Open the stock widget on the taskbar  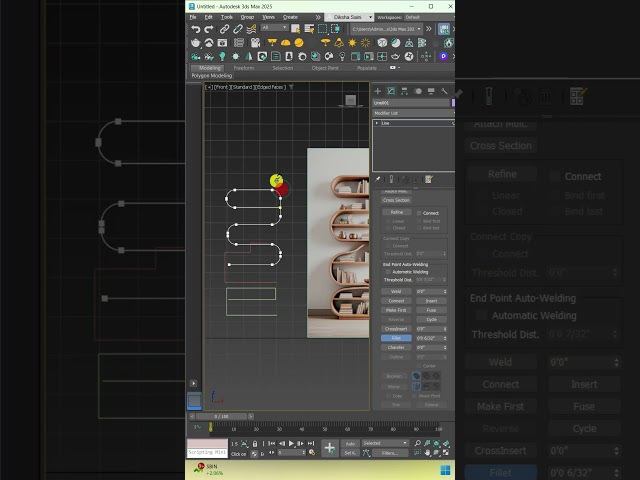pos(209,469)
